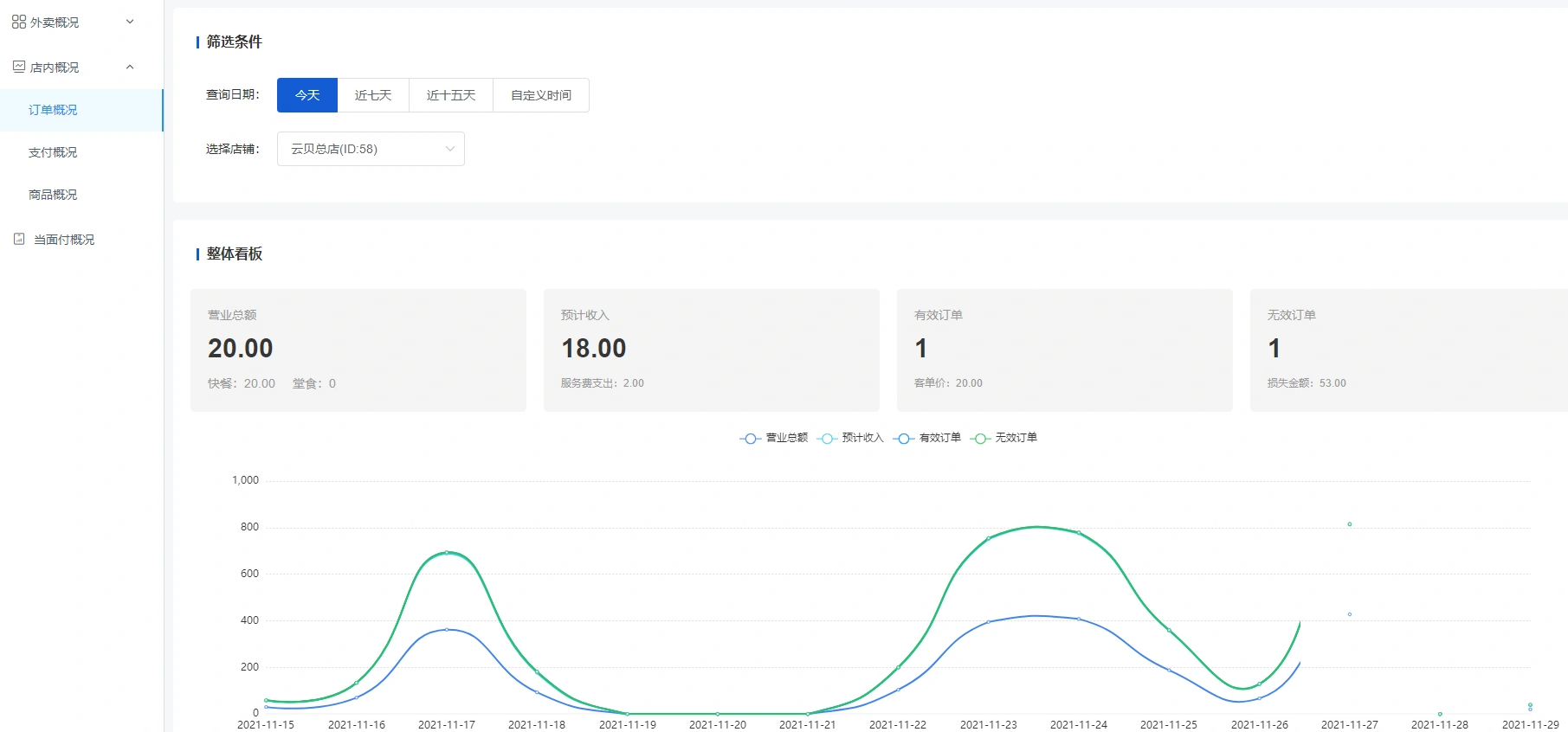Click the 店内概况 chart icon
Screen dimensions: 1568x732
click(19, 67)
